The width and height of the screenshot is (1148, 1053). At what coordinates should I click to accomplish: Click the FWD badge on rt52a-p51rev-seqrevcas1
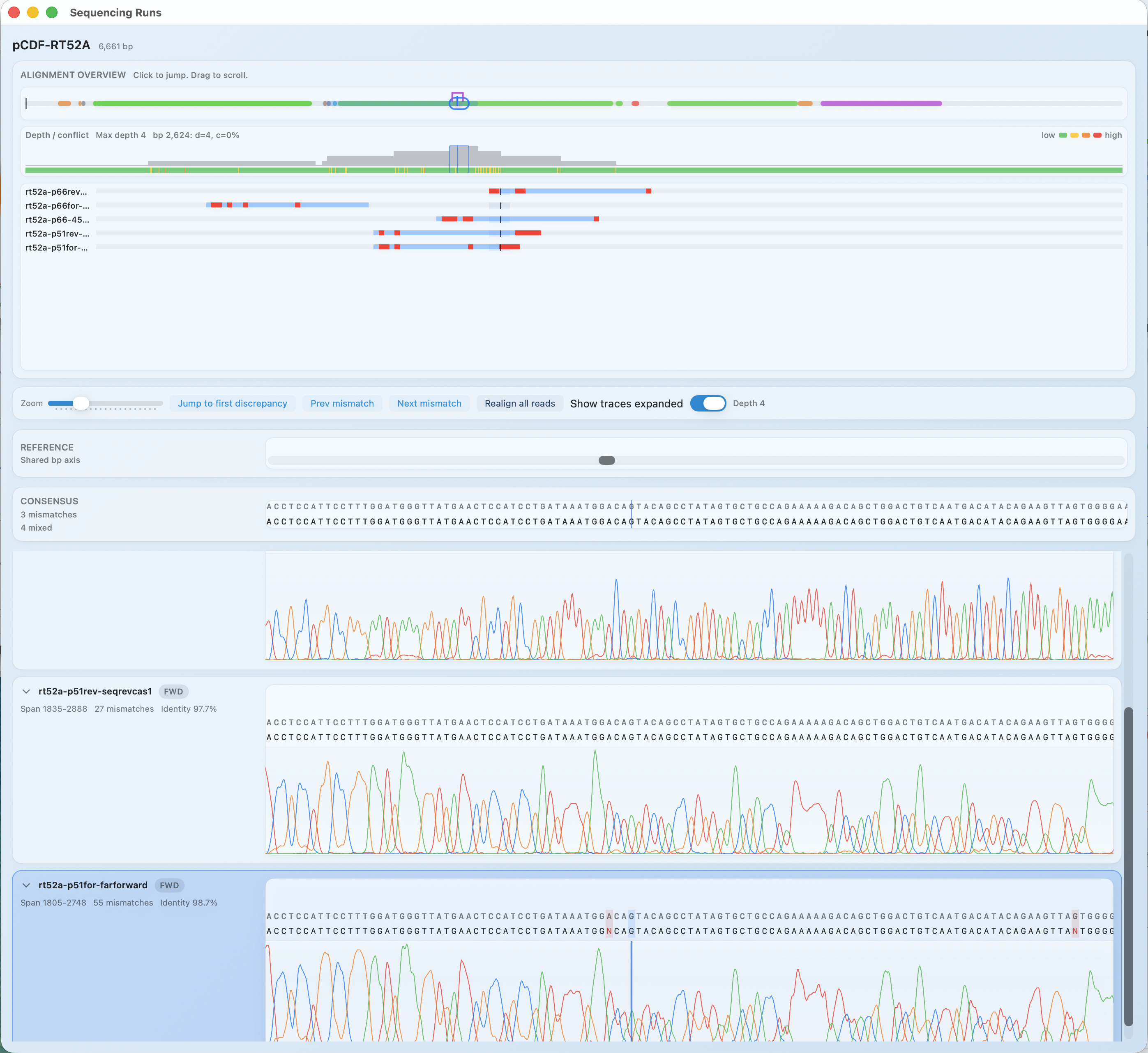point(173,692)
